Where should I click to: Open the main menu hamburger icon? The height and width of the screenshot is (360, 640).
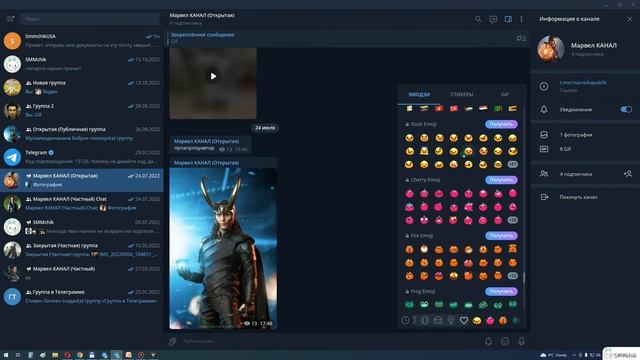[10, 19]
